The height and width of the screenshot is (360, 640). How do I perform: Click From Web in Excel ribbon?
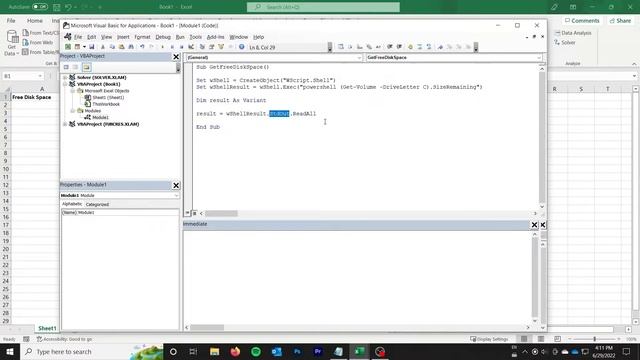coord(38,42)
